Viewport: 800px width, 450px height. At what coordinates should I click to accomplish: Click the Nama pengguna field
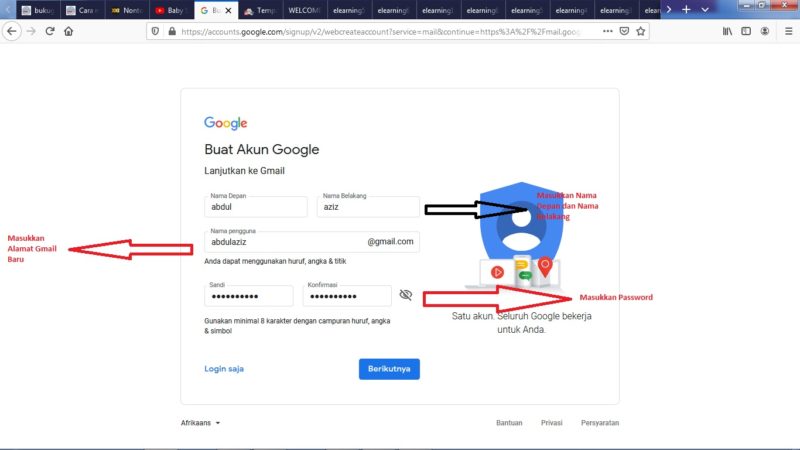[x=312, y=242]
